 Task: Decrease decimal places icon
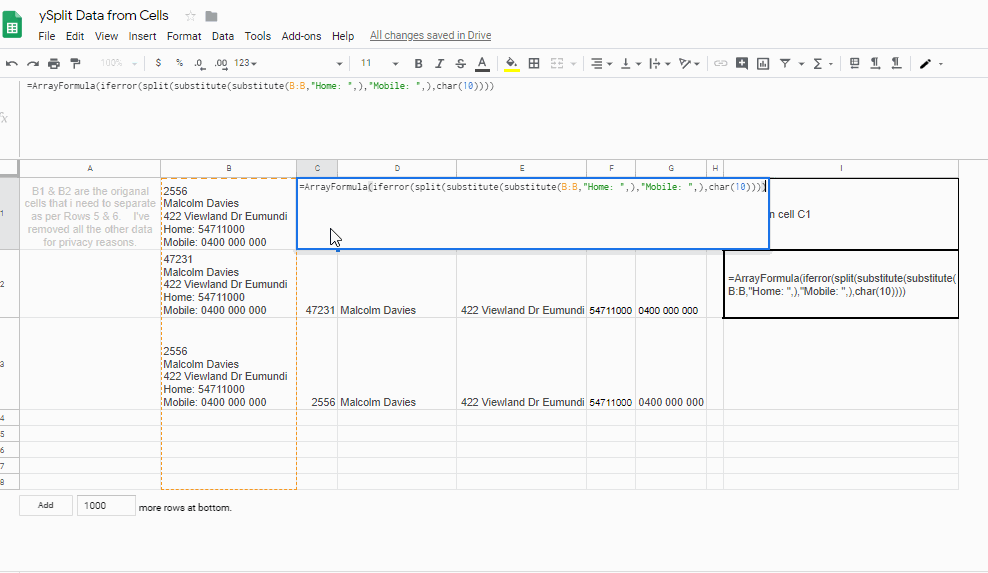pyautogui.click(x=200, y=63)
